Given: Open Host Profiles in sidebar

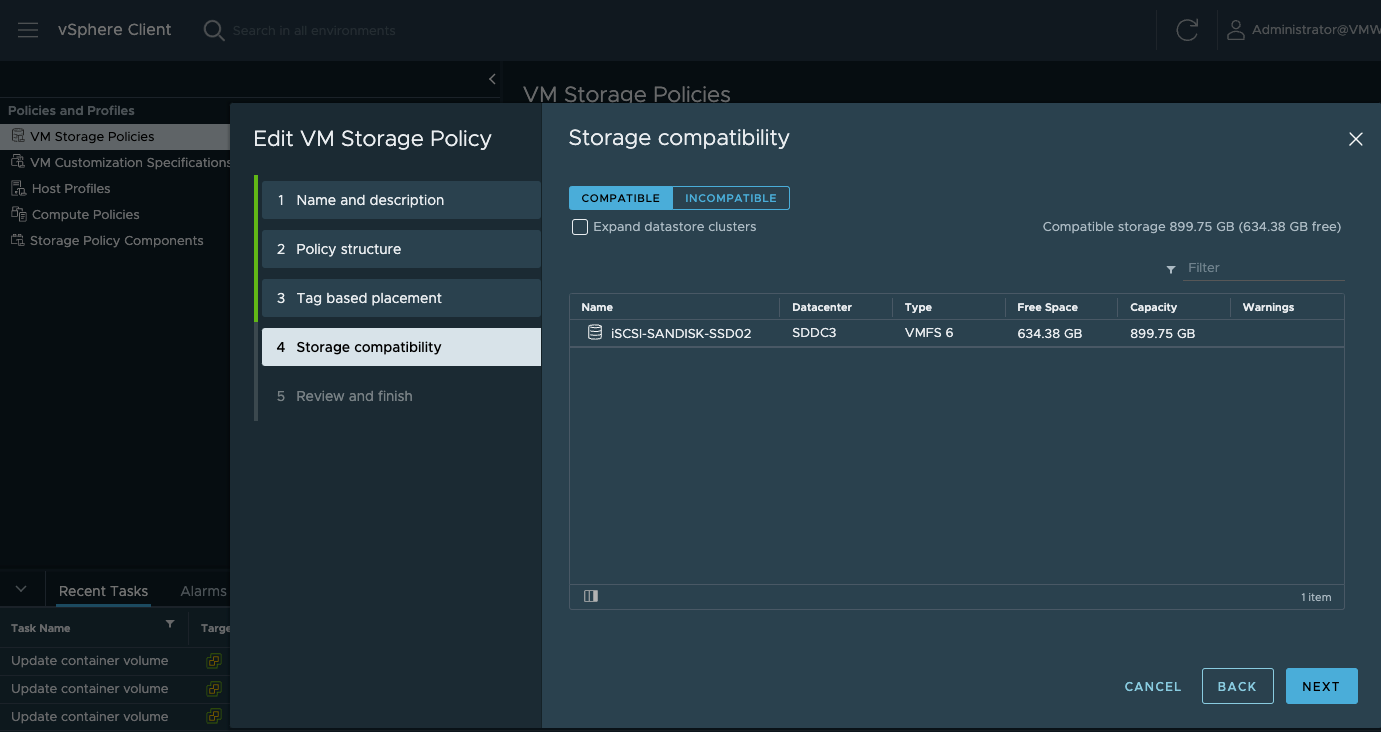Looking at the screenshot, I should point(71,188).
